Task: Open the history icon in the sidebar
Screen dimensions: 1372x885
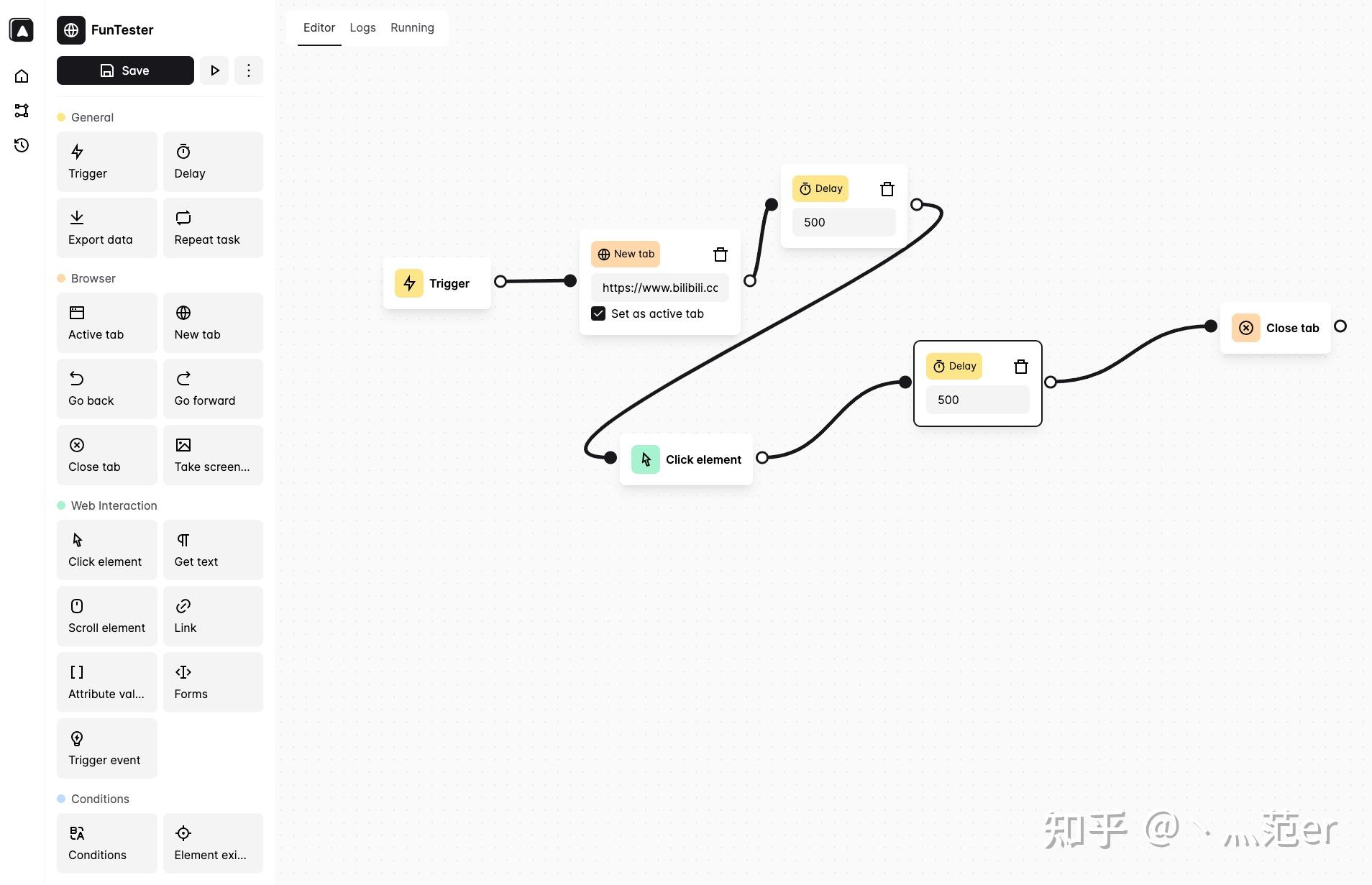Action: click(x=21, y=145)
